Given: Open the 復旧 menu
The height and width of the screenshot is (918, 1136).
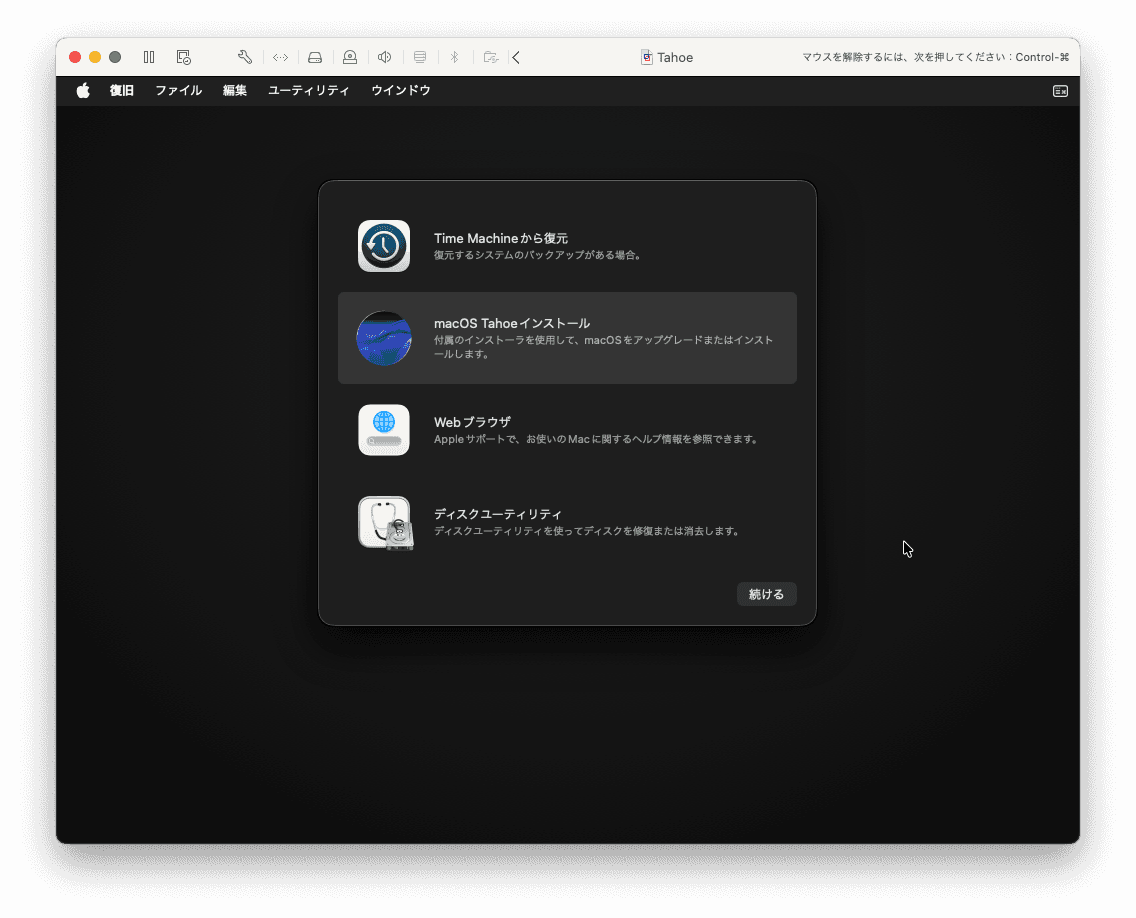Looking at the screenshot, I should pos(121,90).
